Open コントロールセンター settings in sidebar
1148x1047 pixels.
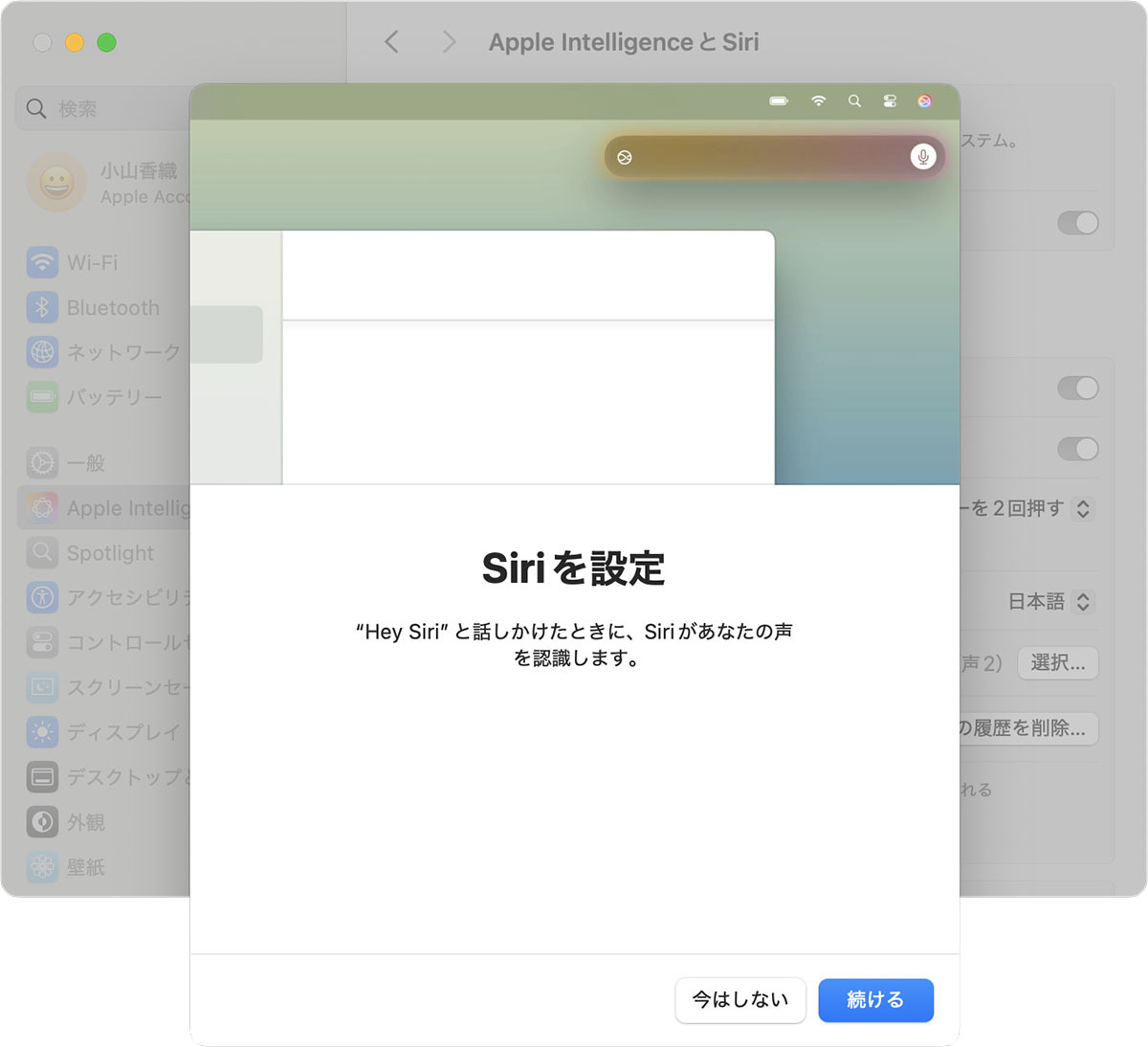(x=105, y=642)
